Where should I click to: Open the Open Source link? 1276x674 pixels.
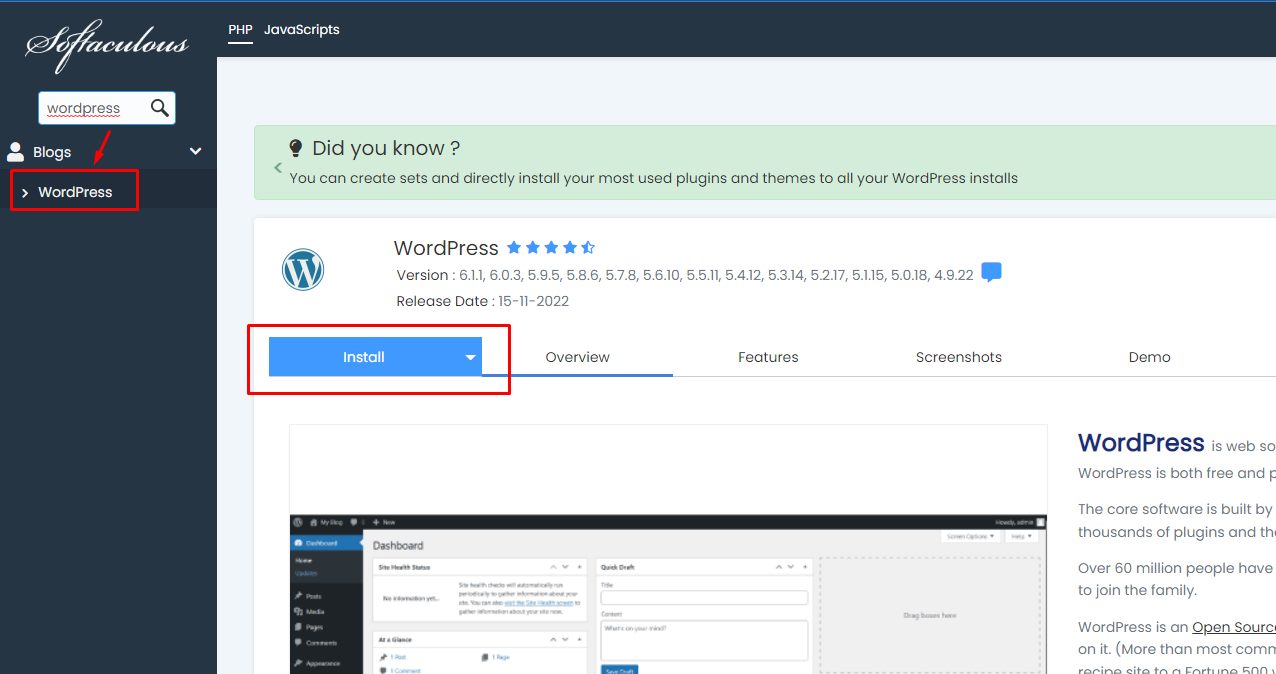tap(1234, 627)
